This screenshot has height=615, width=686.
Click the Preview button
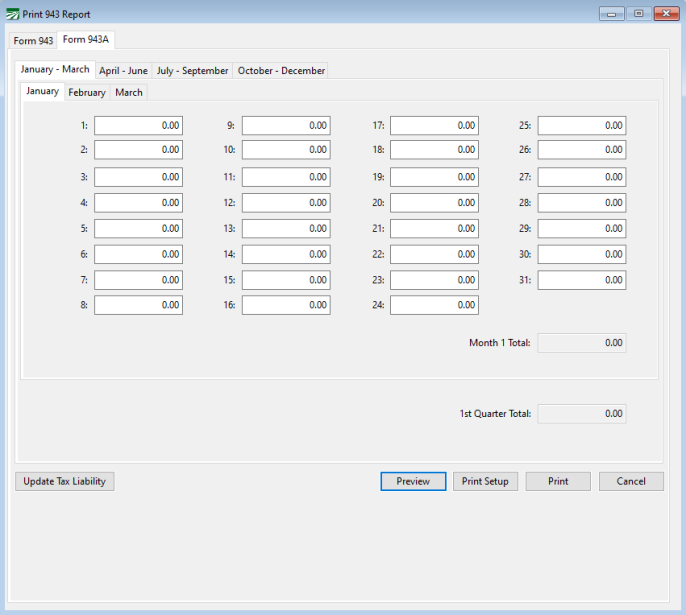point(413,481)
